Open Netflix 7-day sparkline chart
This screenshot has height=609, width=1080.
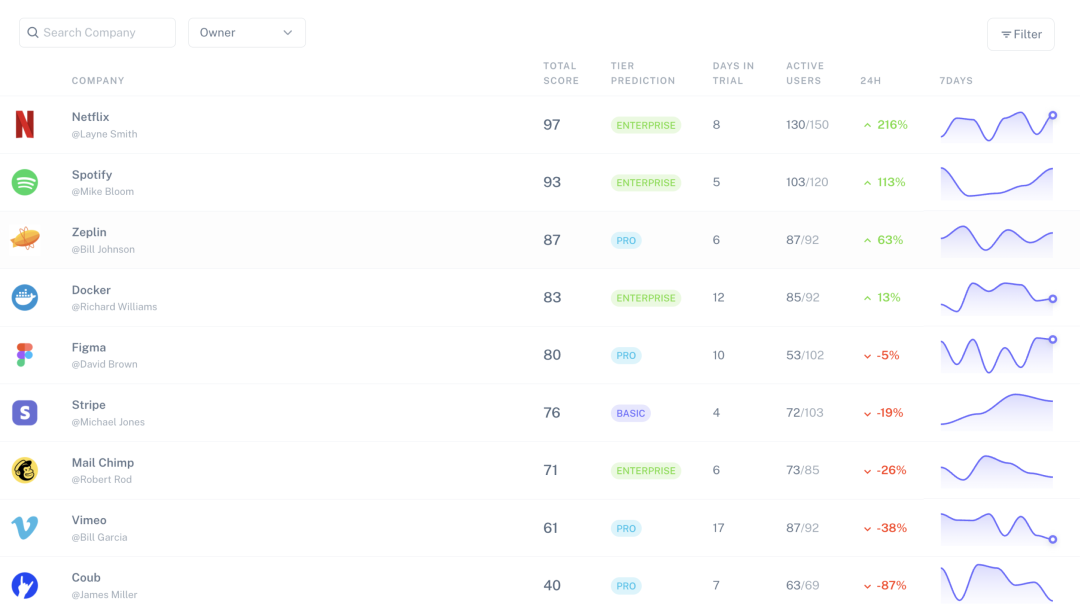pos(998,126)
